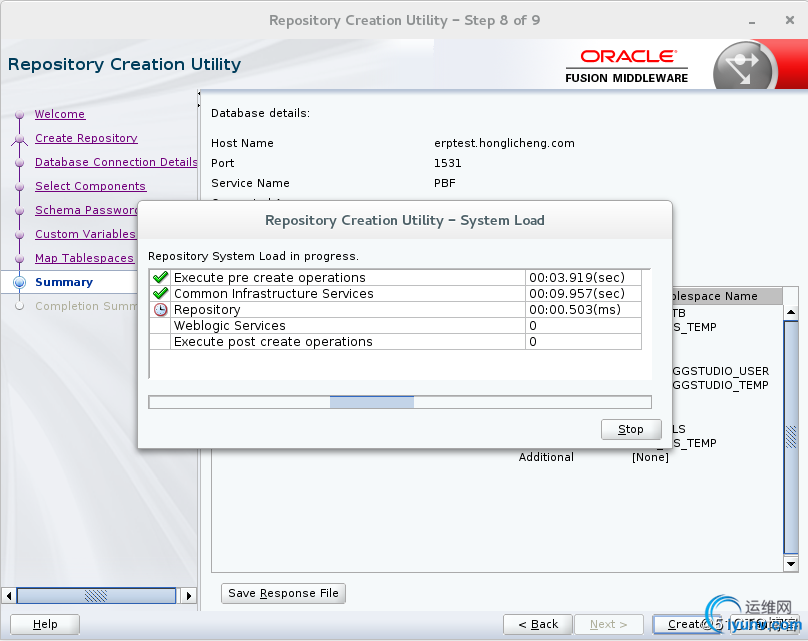
Task: Click the Welcome step bullet in the sidebar
Action: [20, 114]
